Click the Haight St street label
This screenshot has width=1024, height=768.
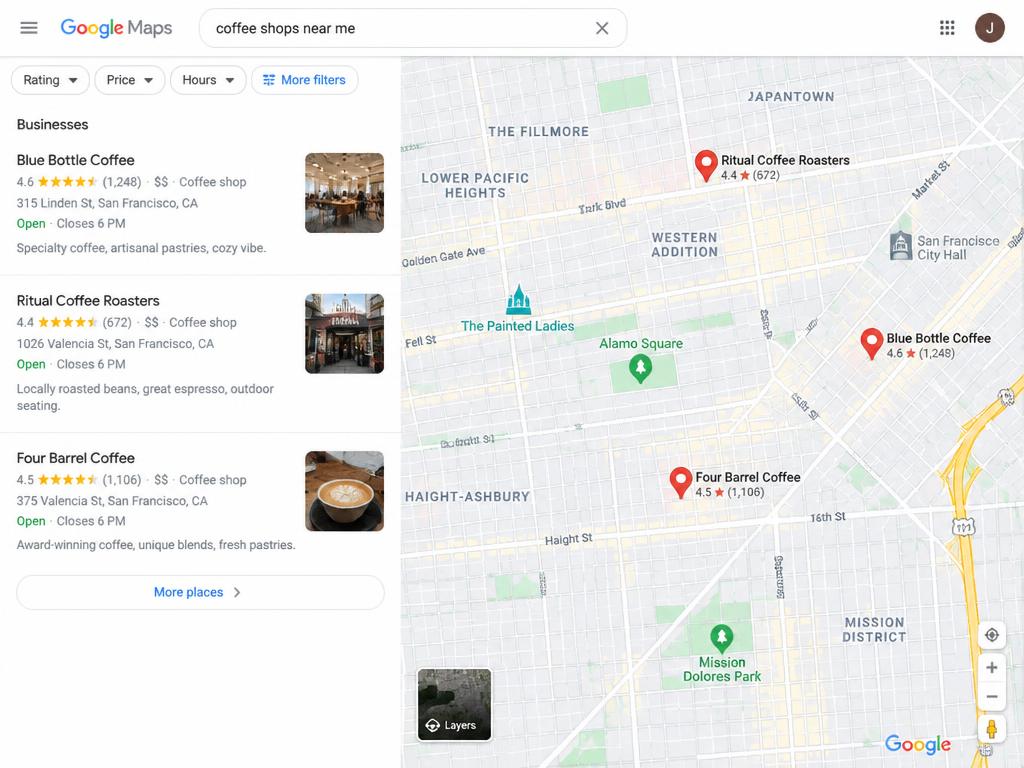point(569,539)
